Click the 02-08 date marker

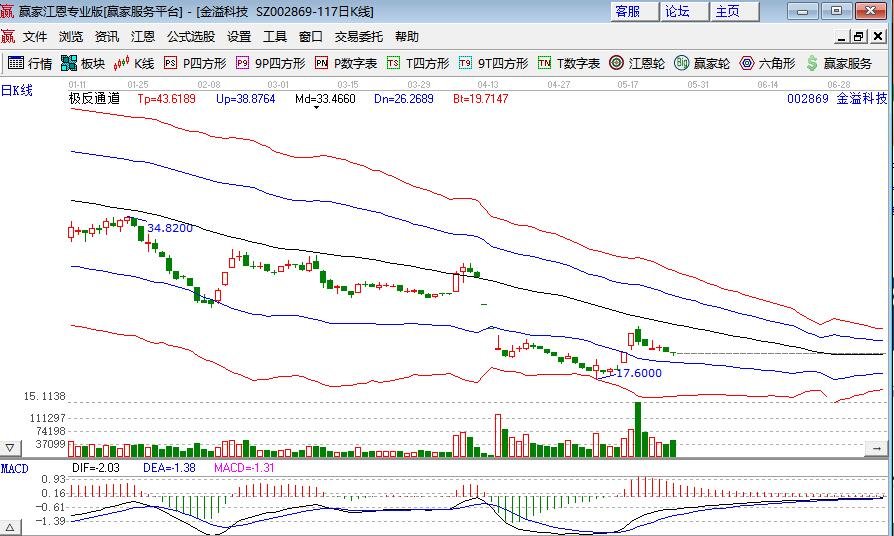[x=209, y=84]
